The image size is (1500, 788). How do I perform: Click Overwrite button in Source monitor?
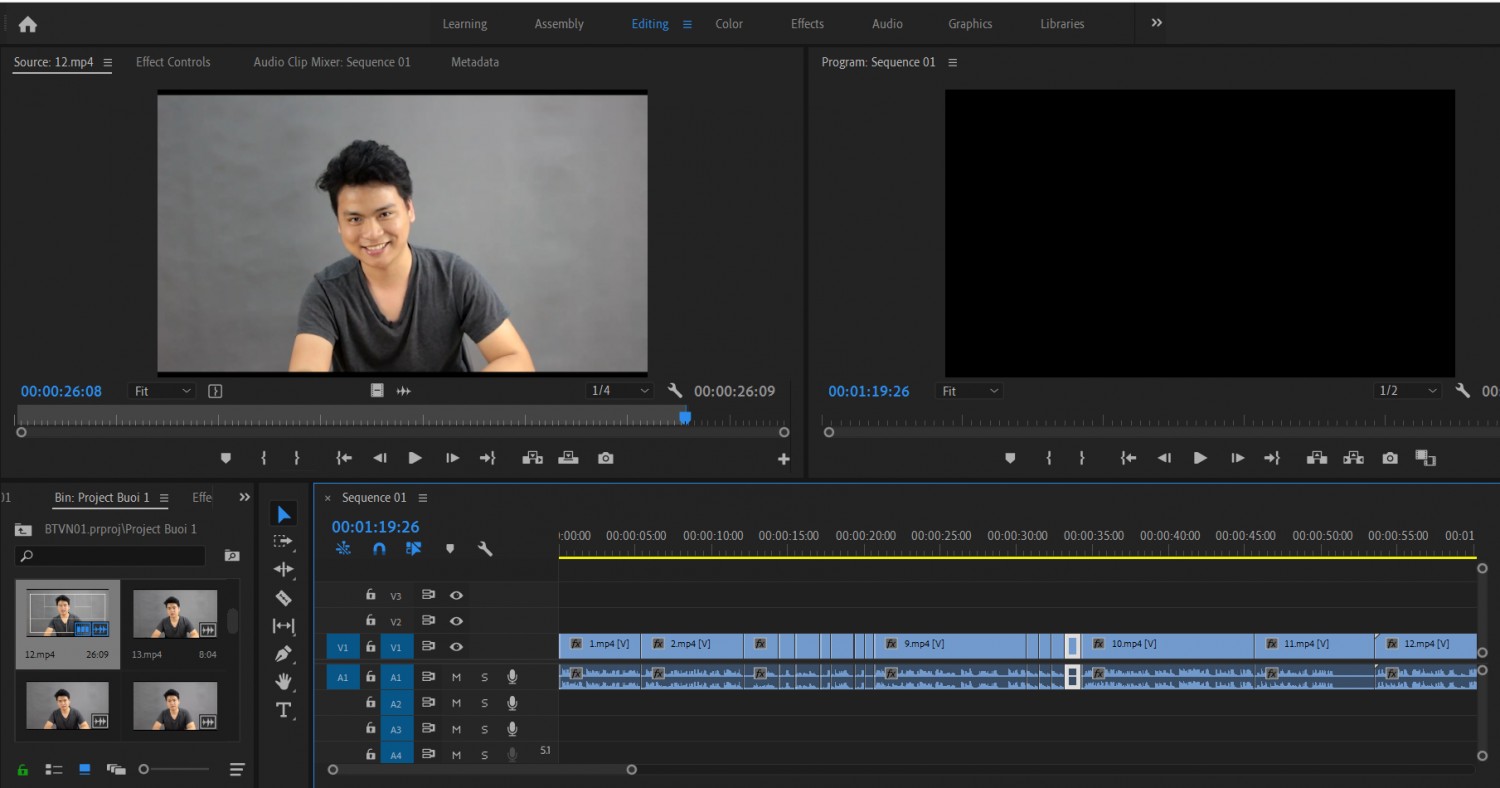[568, 458]
